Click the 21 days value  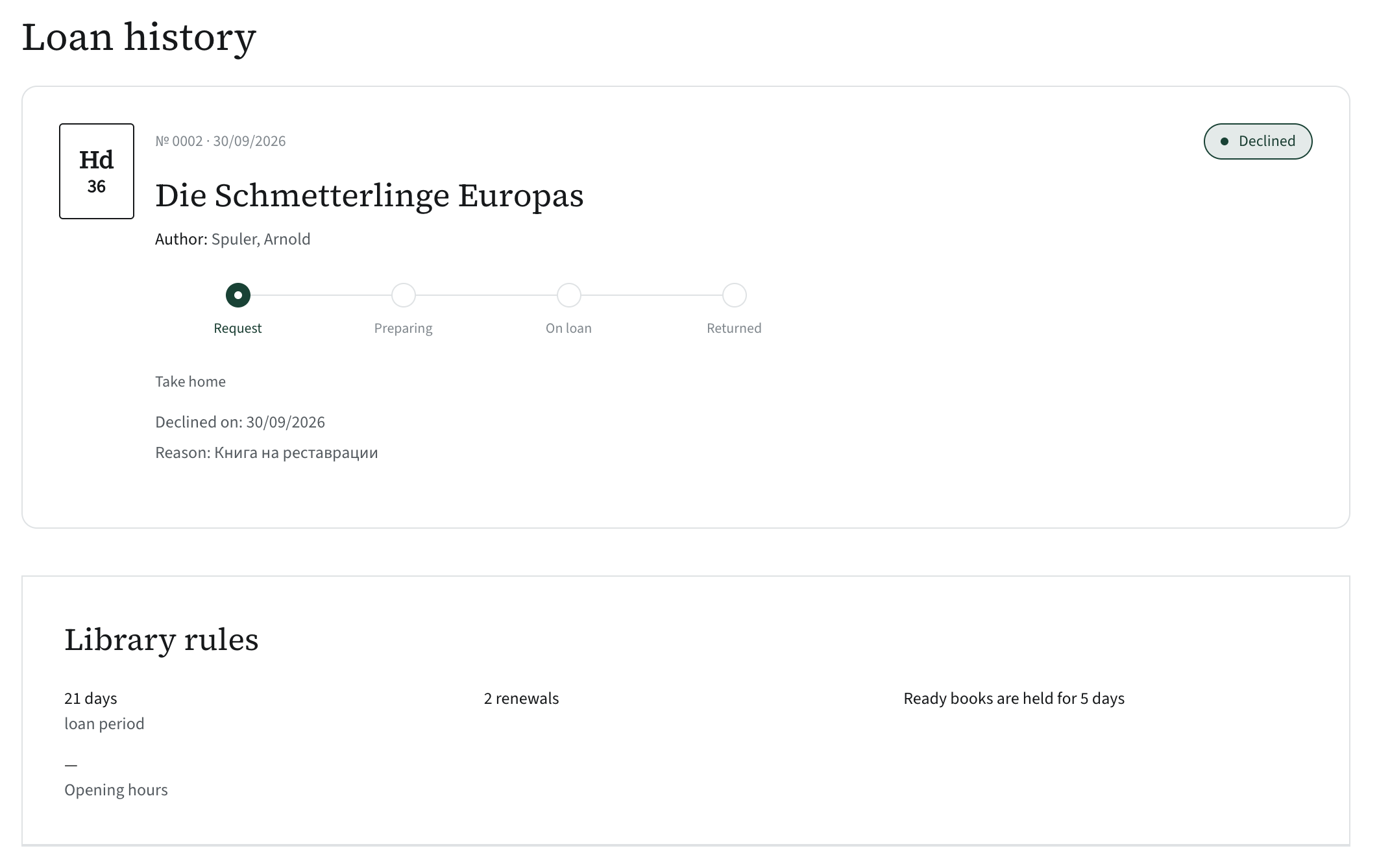coord(91,699)
